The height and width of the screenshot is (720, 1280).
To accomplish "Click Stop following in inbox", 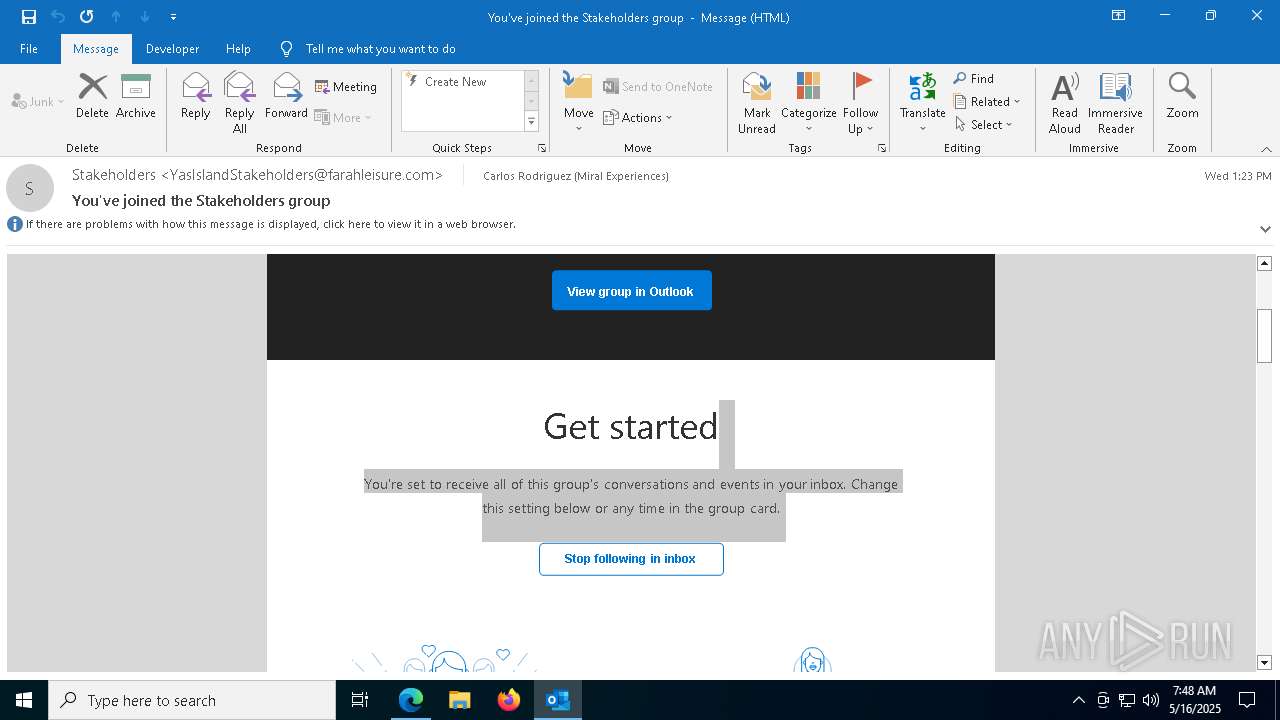I will (x=631, y=559).
